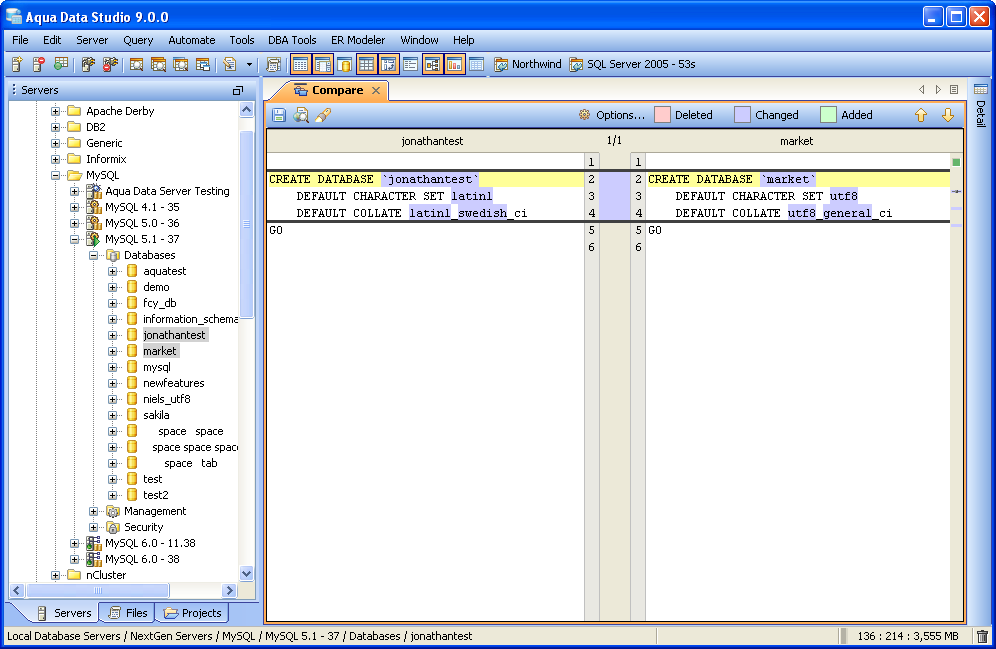The image size is (996, 649).
Task: Click the Register Server toolbar icon
Action: [x=17, y=65]
